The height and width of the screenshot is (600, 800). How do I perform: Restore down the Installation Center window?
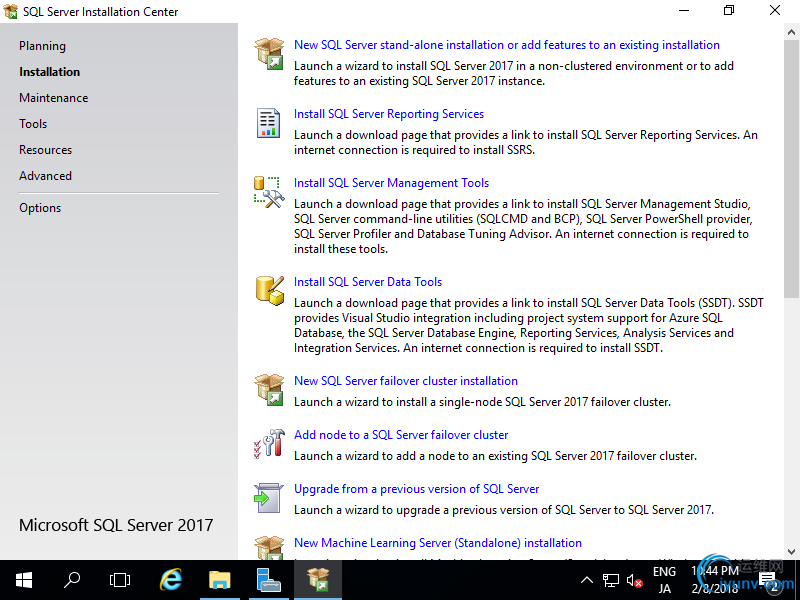point(729,11)
